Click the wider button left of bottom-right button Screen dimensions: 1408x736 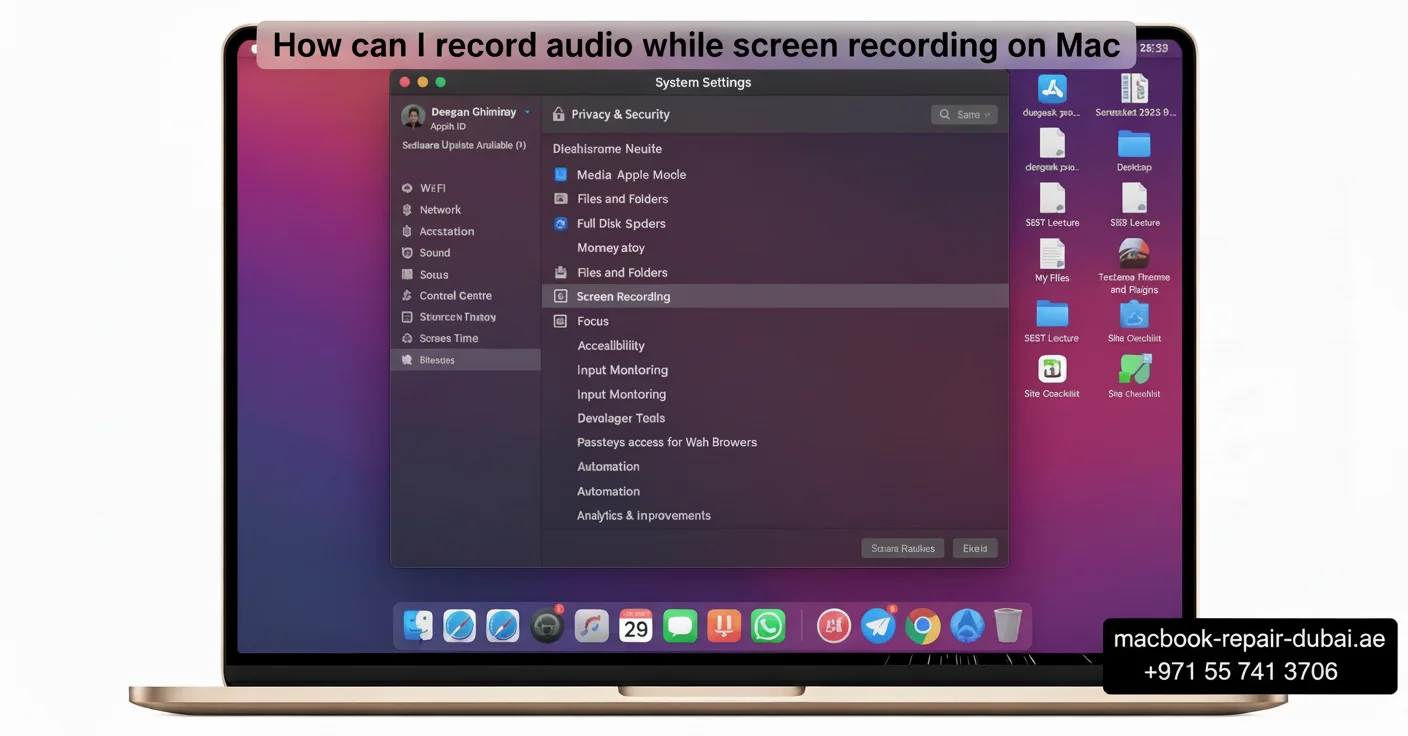click(x=902, y=548)
